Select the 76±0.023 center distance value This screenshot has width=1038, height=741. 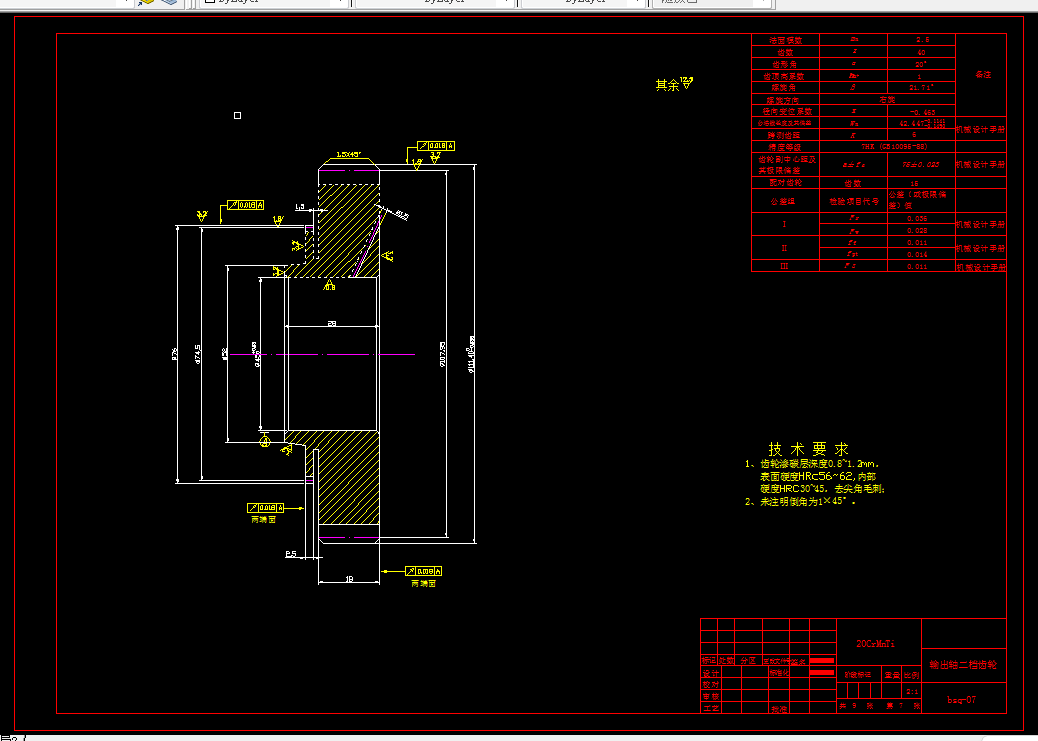pyautogui.click(x=921, y=164)
